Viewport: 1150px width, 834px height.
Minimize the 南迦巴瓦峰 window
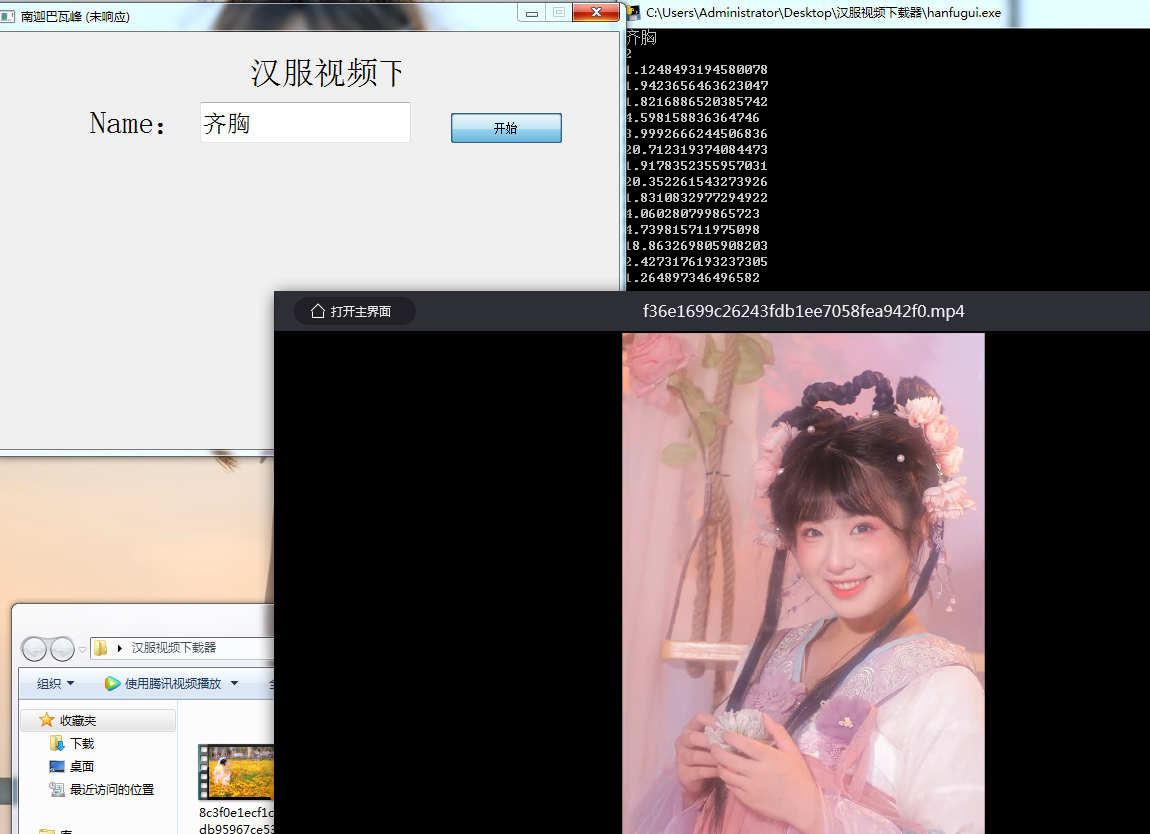tap(532, 12)
